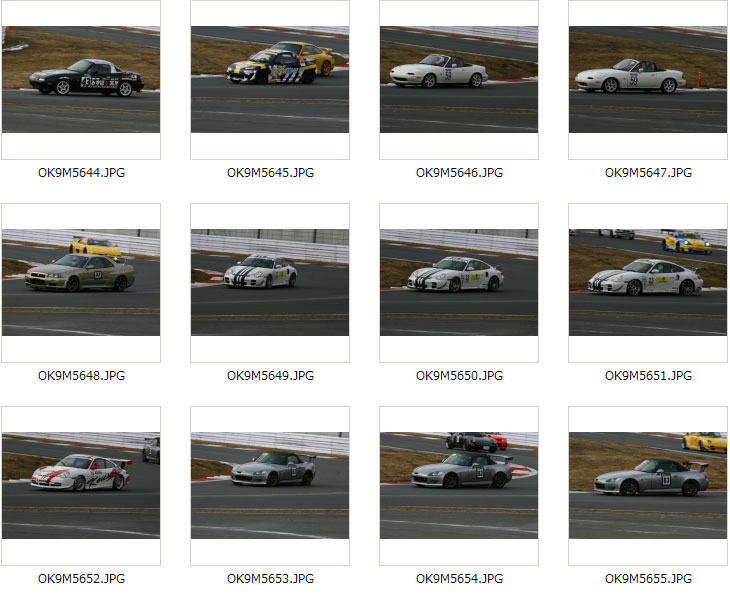Click the file name OK9M5647.JPG
730x610 pixels.
649,173
